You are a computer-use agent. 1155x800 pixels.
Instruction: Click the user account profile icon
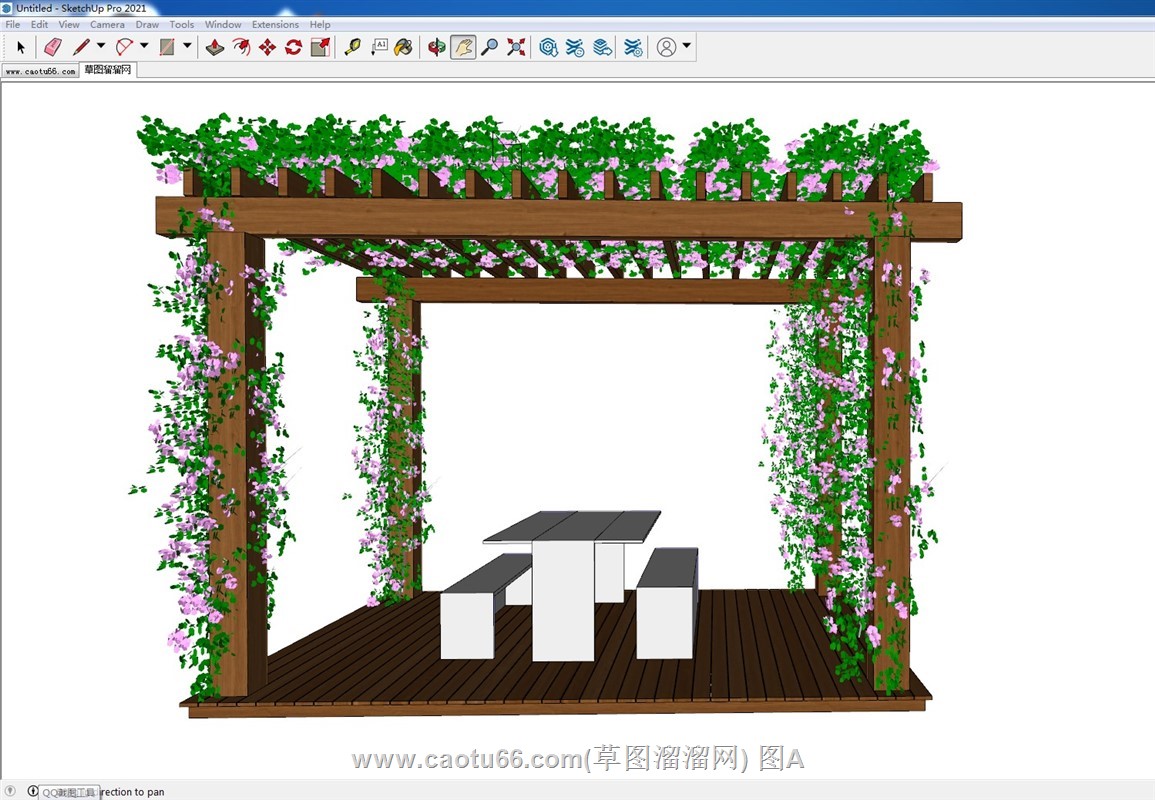point(666,48)
